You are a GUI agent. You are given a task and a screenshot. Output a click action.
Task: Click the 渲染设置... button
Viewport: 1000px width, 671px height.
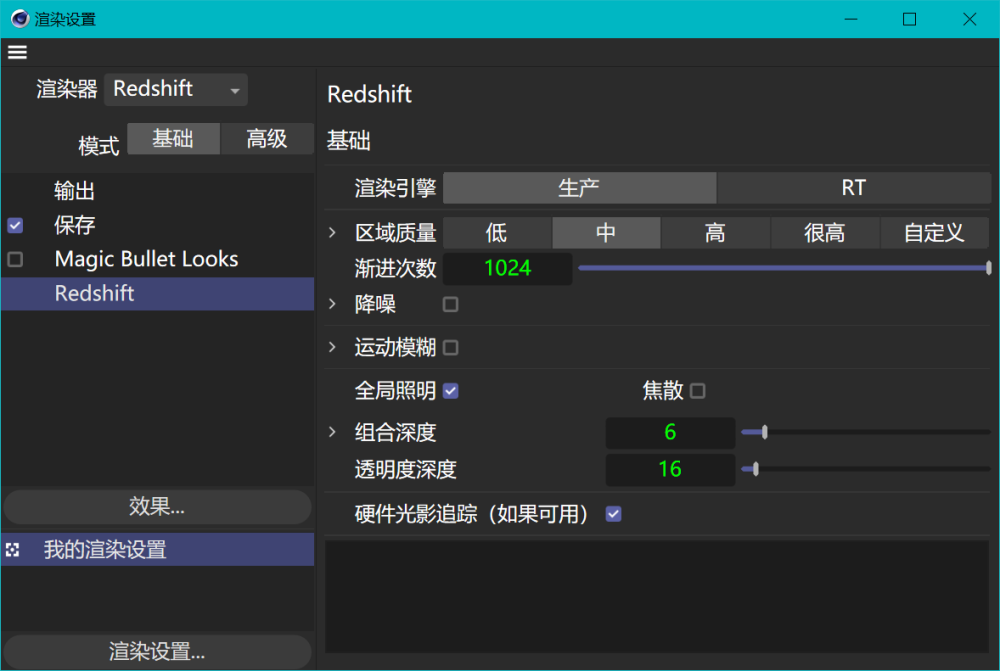[x=158, y=652]
